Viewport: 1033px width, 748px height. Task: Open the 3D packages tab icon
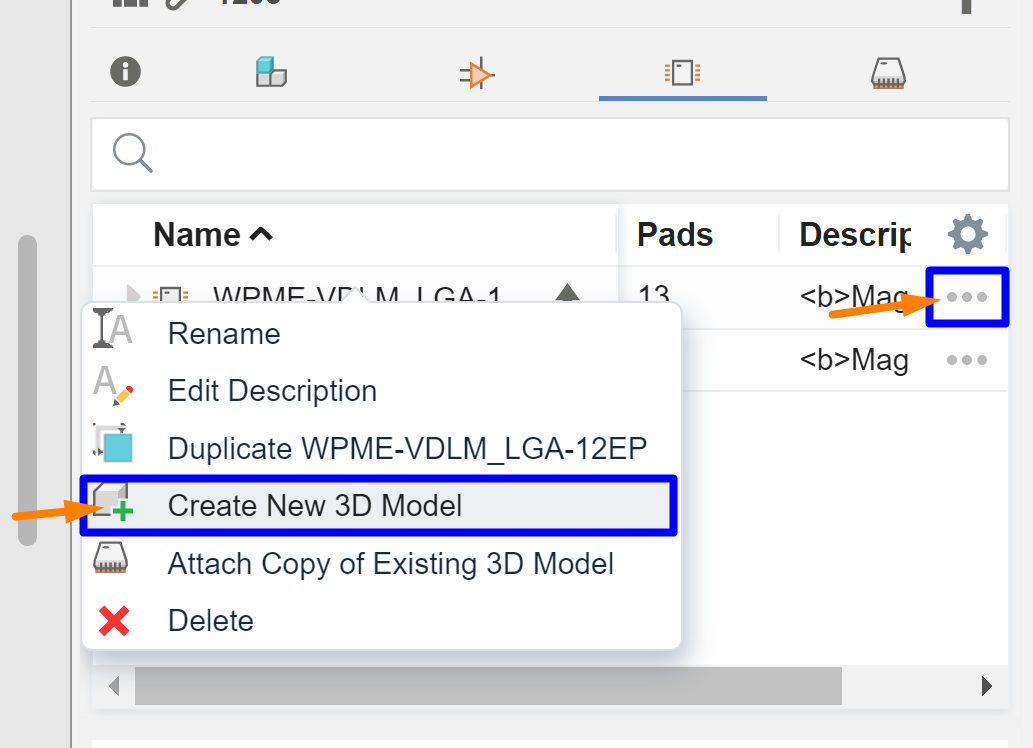pyautogui.click(x=888, y=73)
